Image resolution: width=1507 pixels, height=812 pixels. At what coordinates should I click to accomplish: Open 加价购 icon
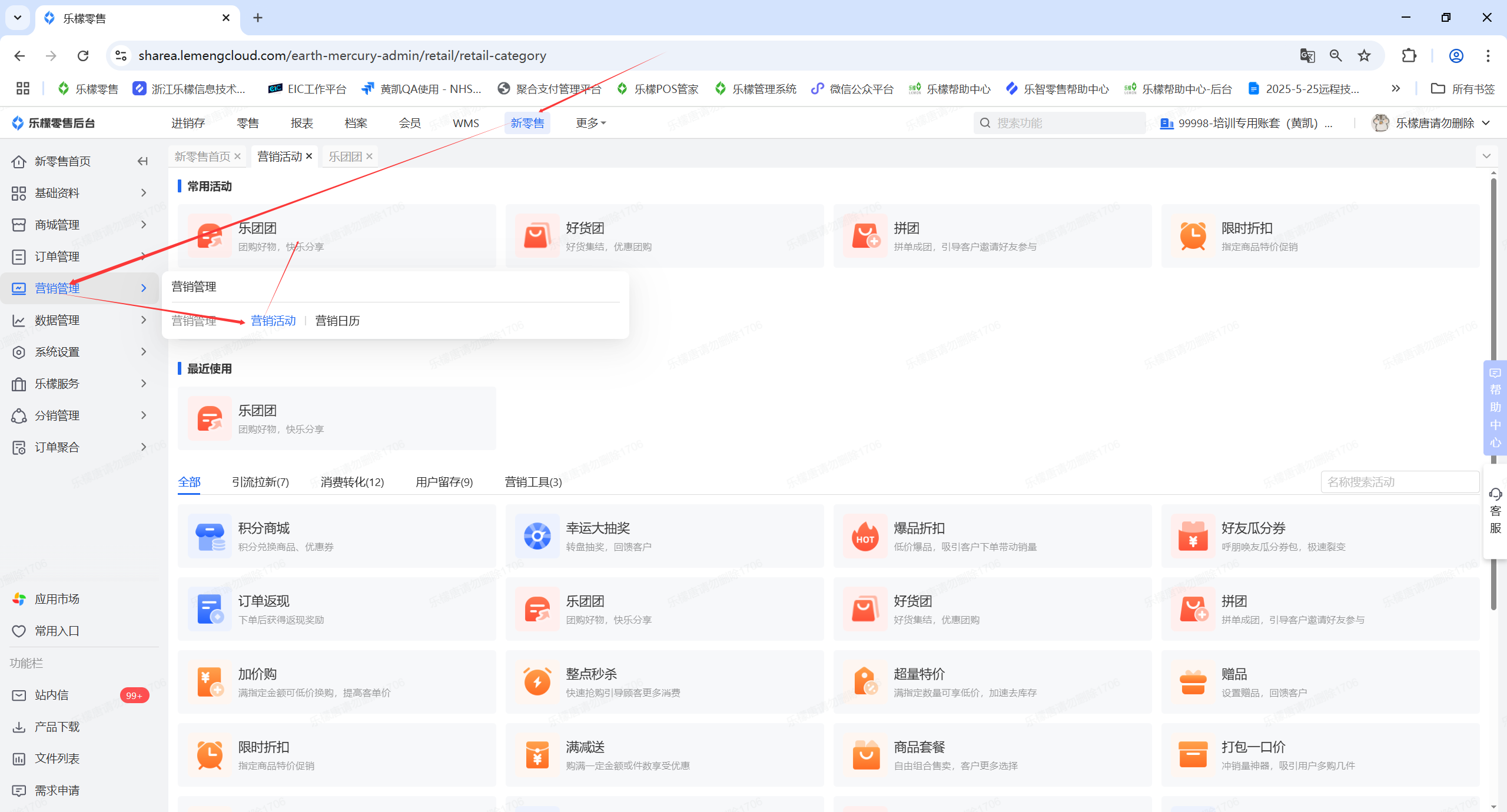[x=210, y=682]
